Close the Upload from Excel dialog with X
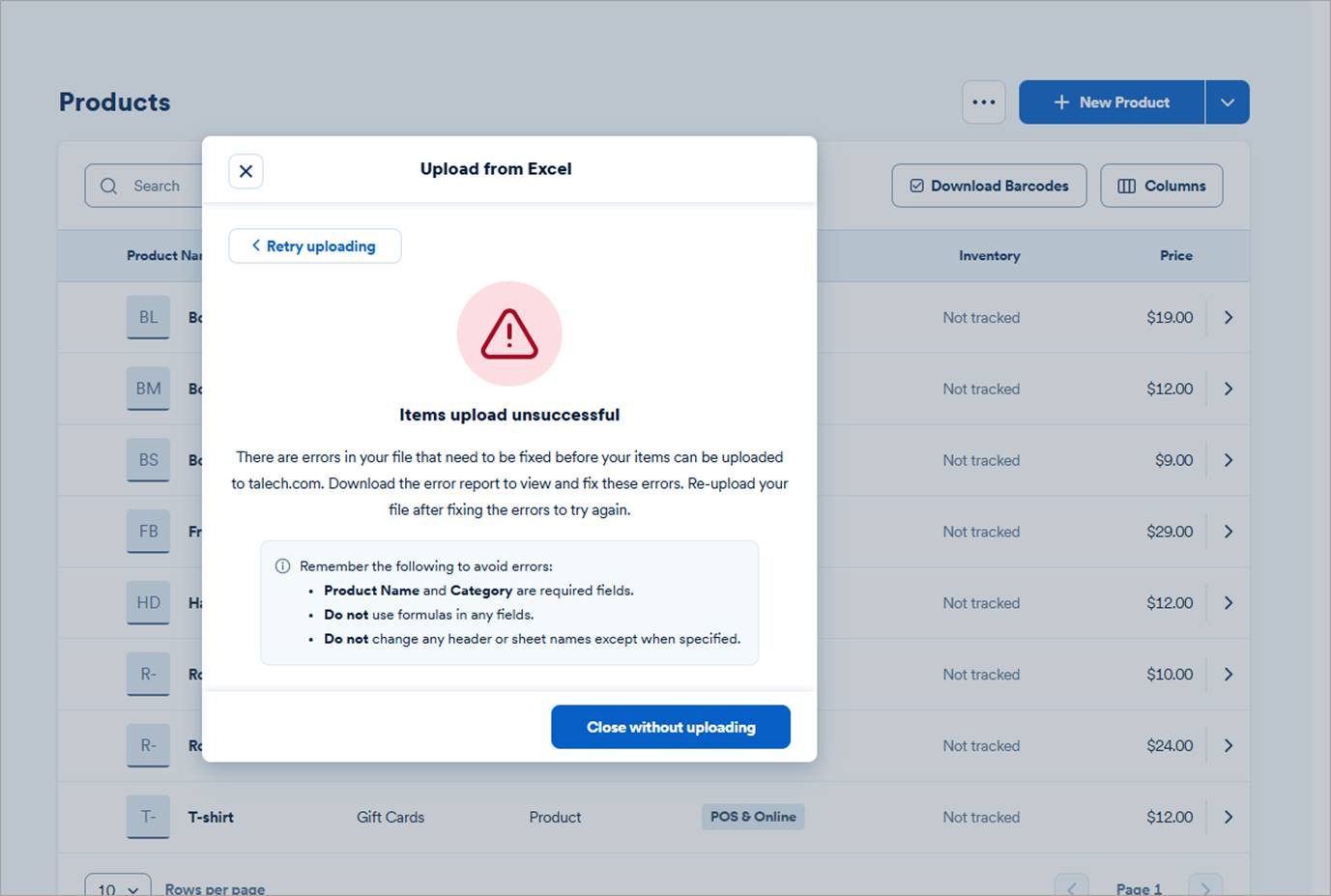 tap(246, 171)
